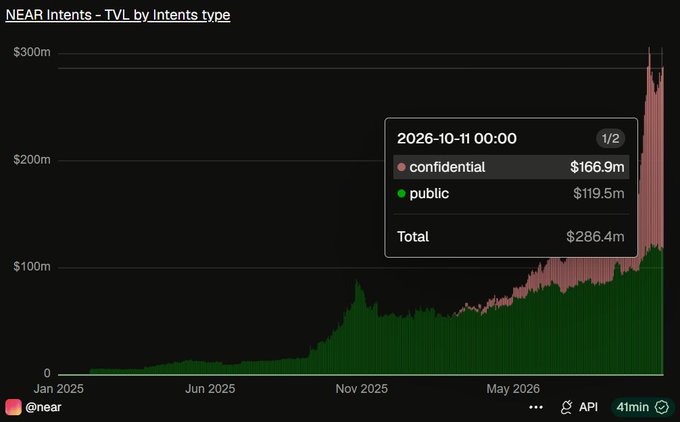Click the Jan 2025 x-axis label
Screen dimensions: 680x422
coord(59,389)
